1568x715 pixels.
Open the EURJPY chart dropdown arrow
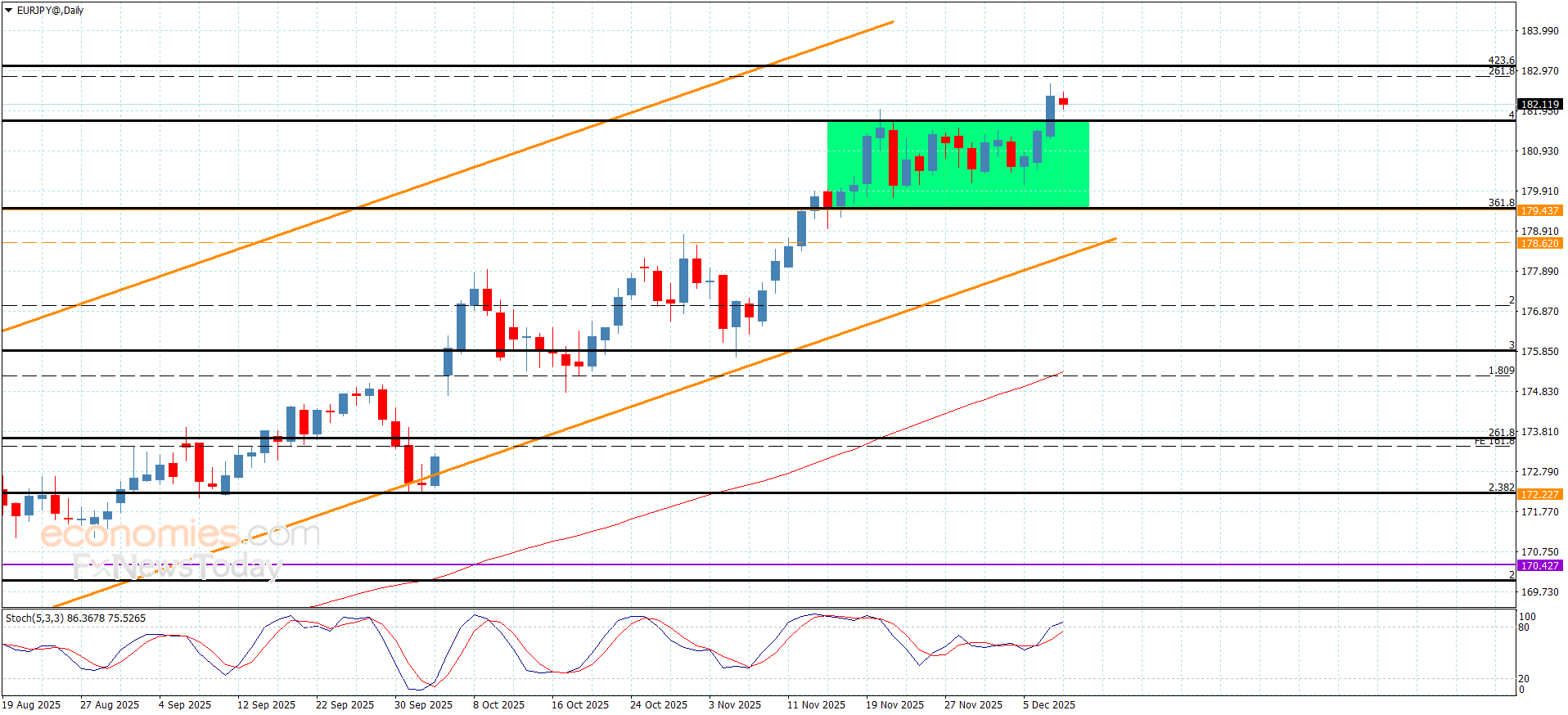9,11
